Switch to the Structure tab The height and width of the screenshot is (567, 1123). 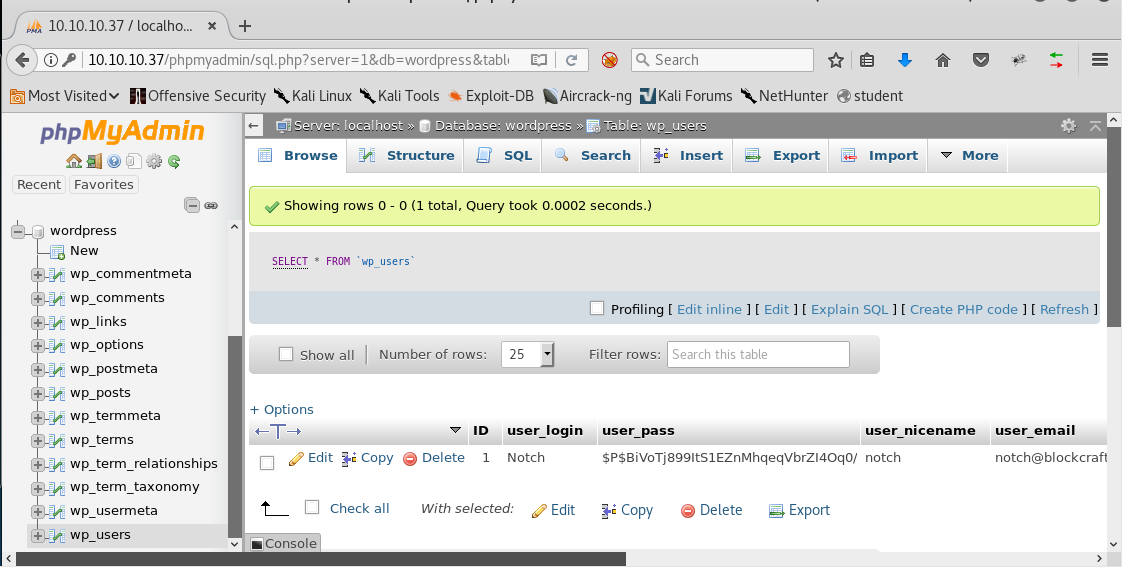tap(407, 155)
